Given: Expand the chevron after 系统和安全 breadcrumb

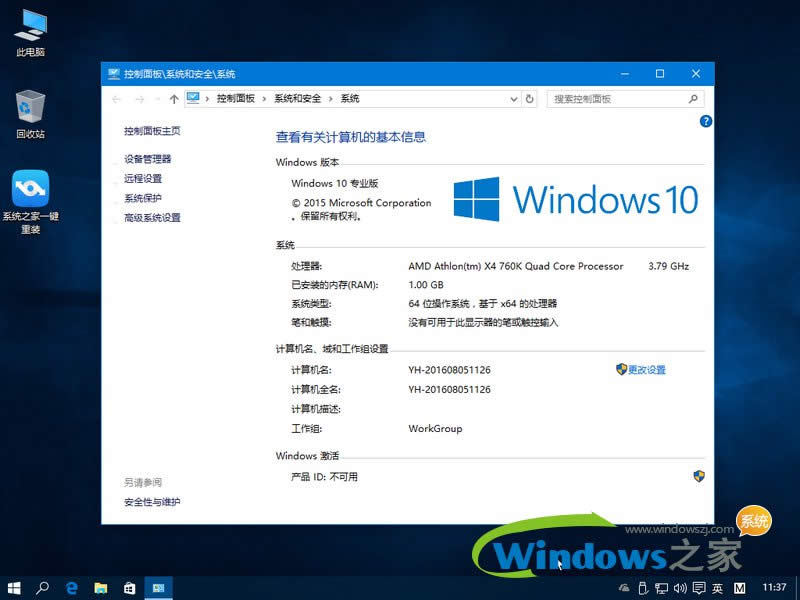Looking at the screenshot, I should click(328, 100).
